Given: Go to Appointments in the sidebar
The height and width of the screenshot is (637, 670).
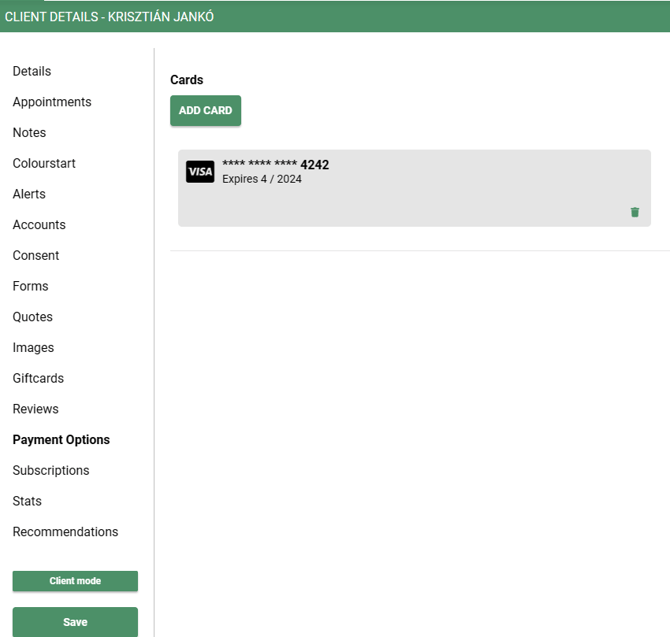Looking at the screenshot, I should pos(52,102).
